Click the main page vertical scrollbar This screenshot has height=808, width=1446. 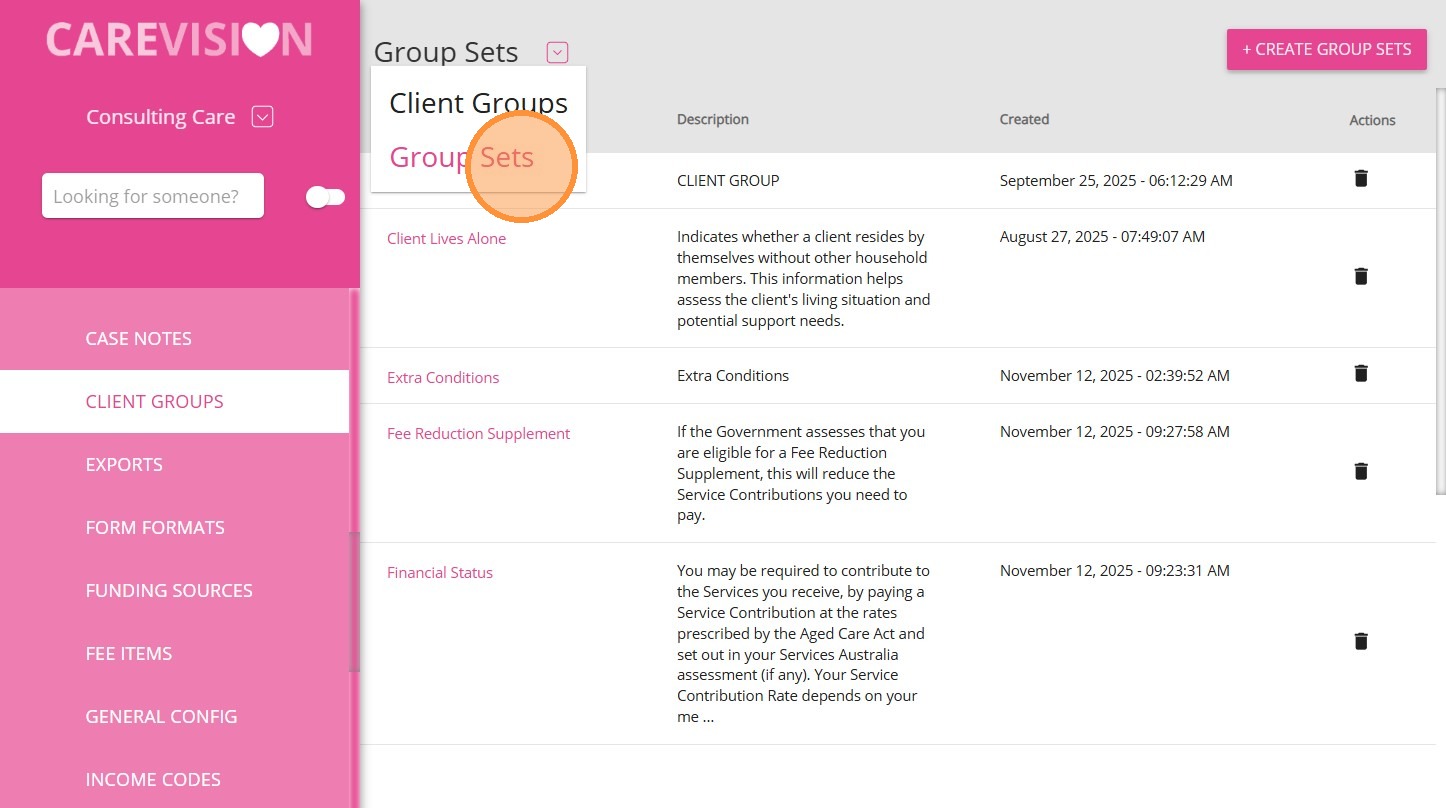1440,290
